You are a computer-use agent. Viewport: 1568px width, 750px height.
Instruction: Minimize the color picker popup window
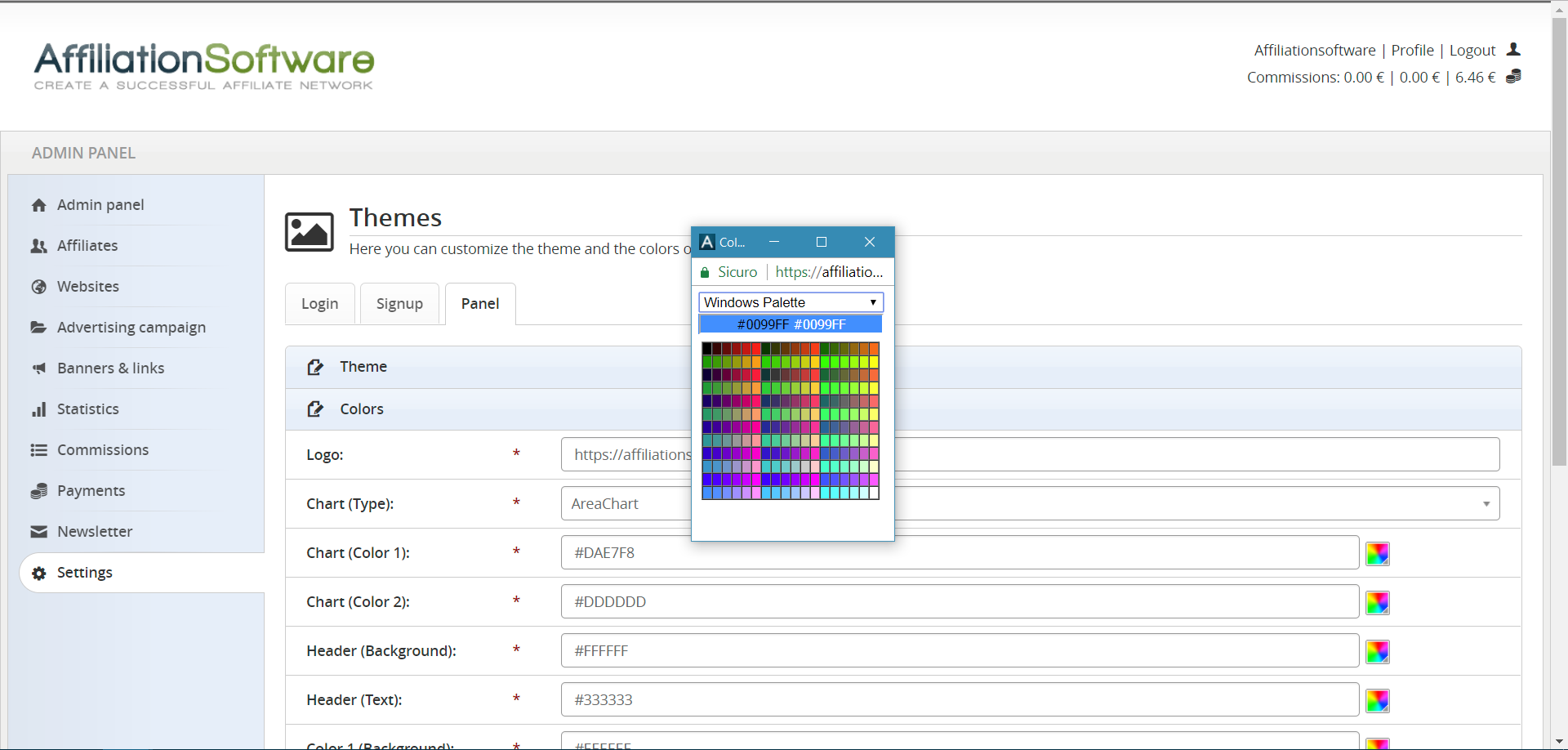(x=774, y=242)
